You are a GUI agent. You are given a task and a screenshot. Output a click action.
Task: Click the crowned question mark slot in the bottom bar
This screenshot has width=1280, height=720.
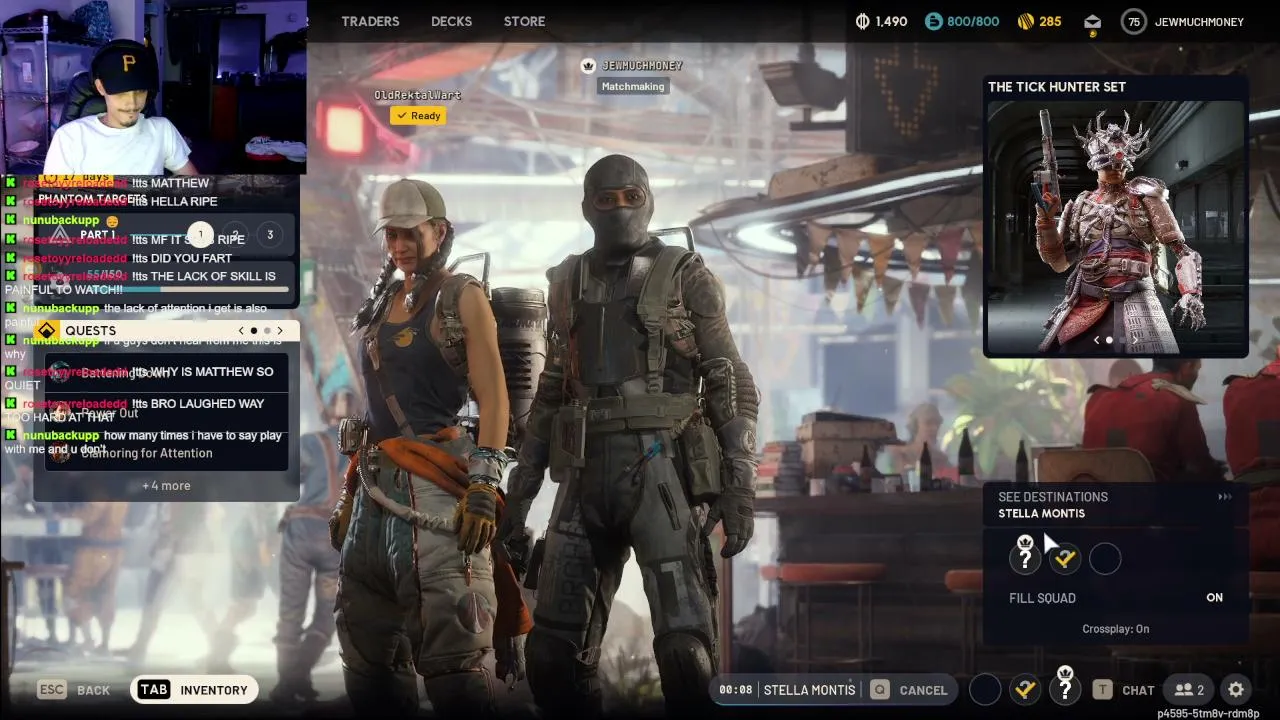tap(1065, 686)
